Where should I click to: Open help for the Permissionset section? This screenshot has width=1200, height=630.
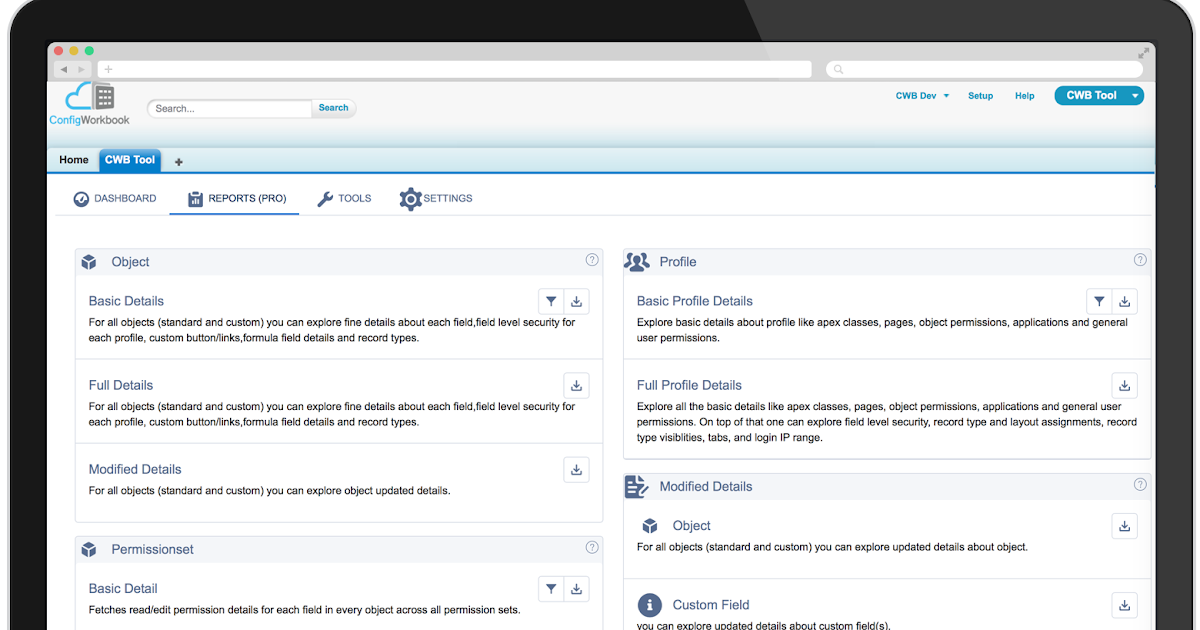tap(592, 548)
